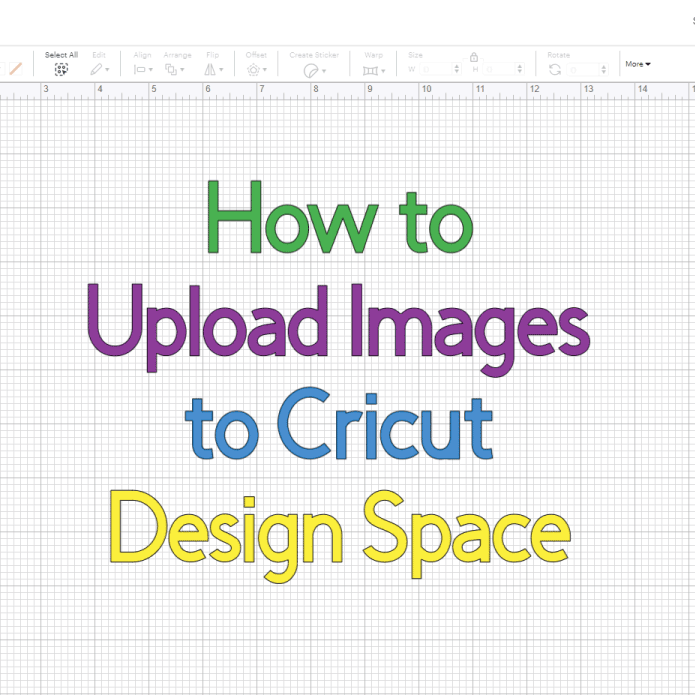Click the Align icon

(140, 70)
